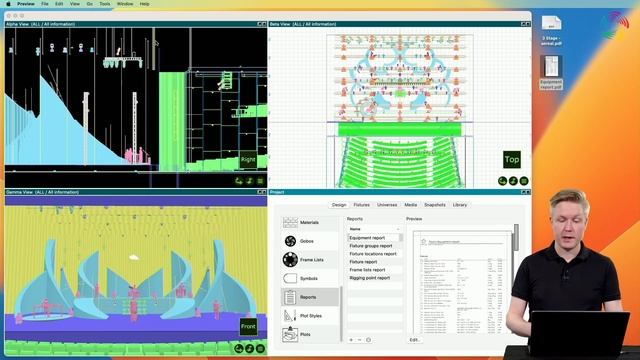Screen dimensions: 640x360
Task: Open the Gobos section icon
Action: click(290, 241)
